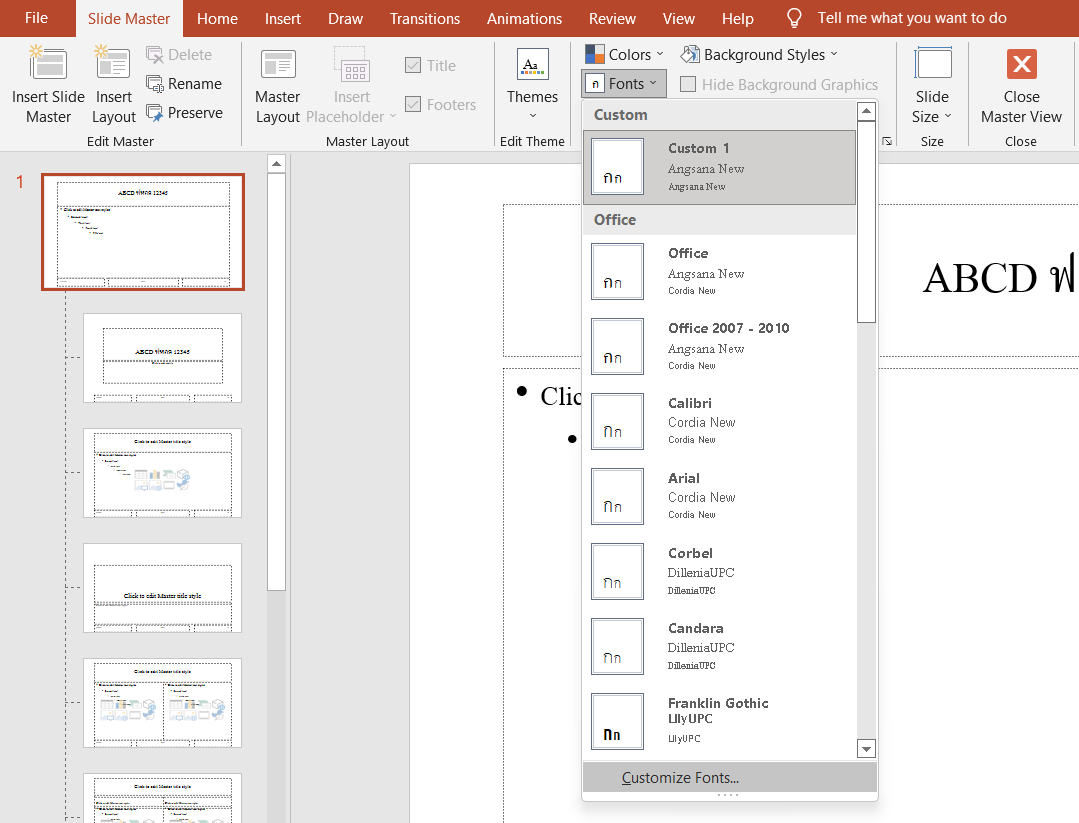Click Customize Fonts... at the menu bottom
Screen dimensions: 1079x823
[x=729, y=778]
